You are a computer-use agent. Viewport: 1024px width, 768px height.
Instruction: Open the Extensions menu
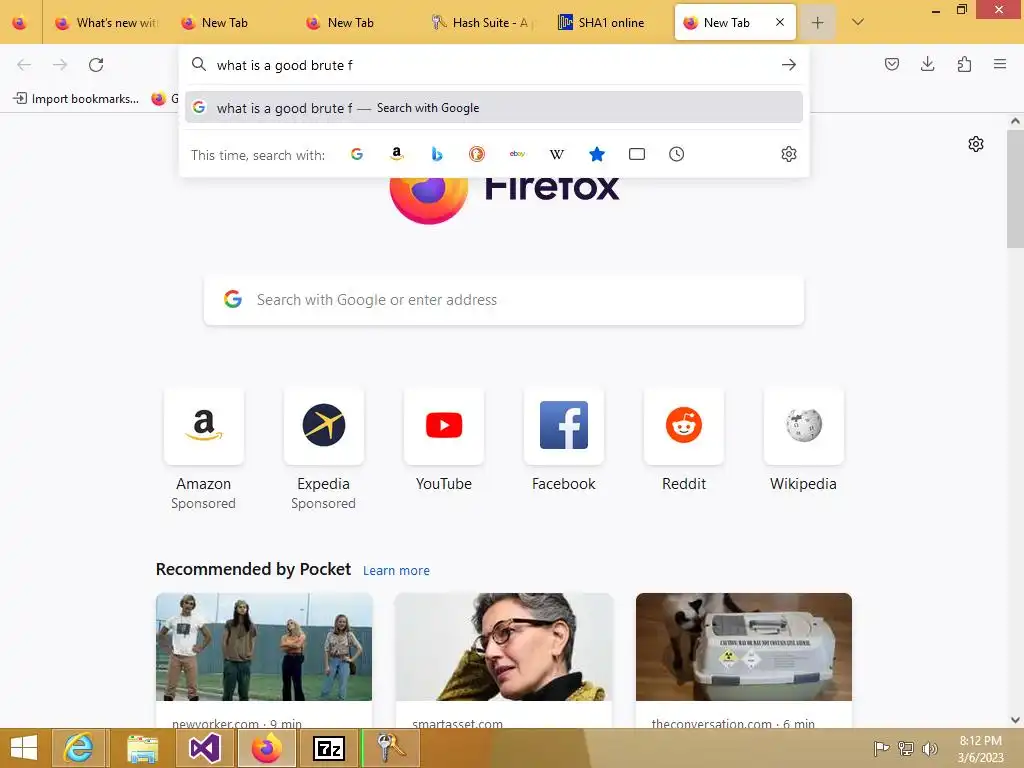[964, 64]
